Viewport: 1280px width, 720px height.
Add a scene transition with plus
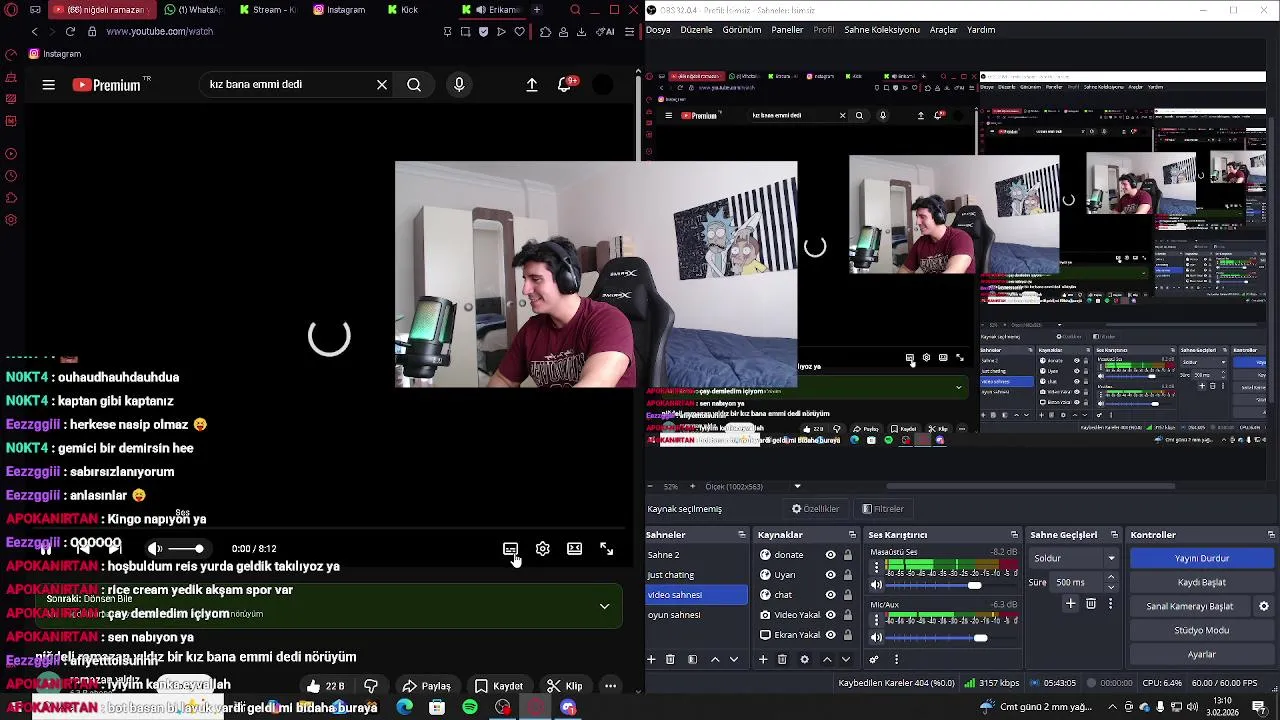1071,604
